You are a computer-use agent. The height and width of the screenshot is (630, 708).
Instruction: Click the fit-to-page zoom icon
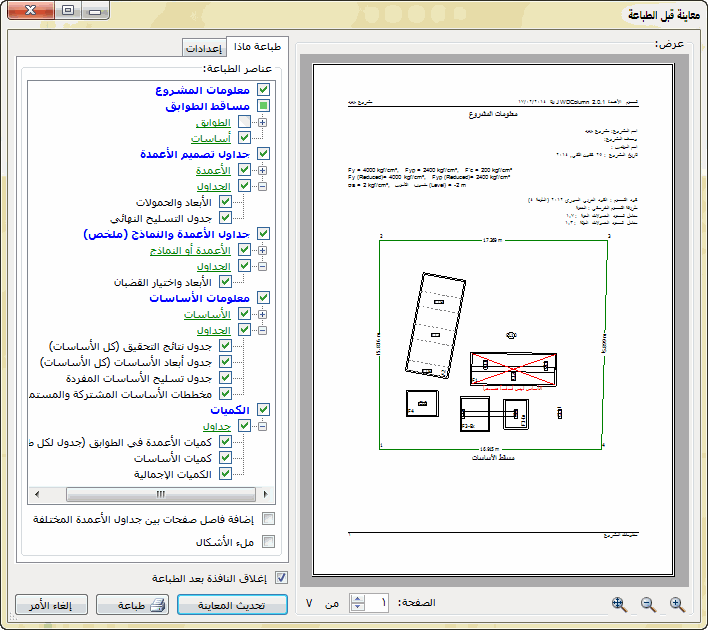pos(619,603)
